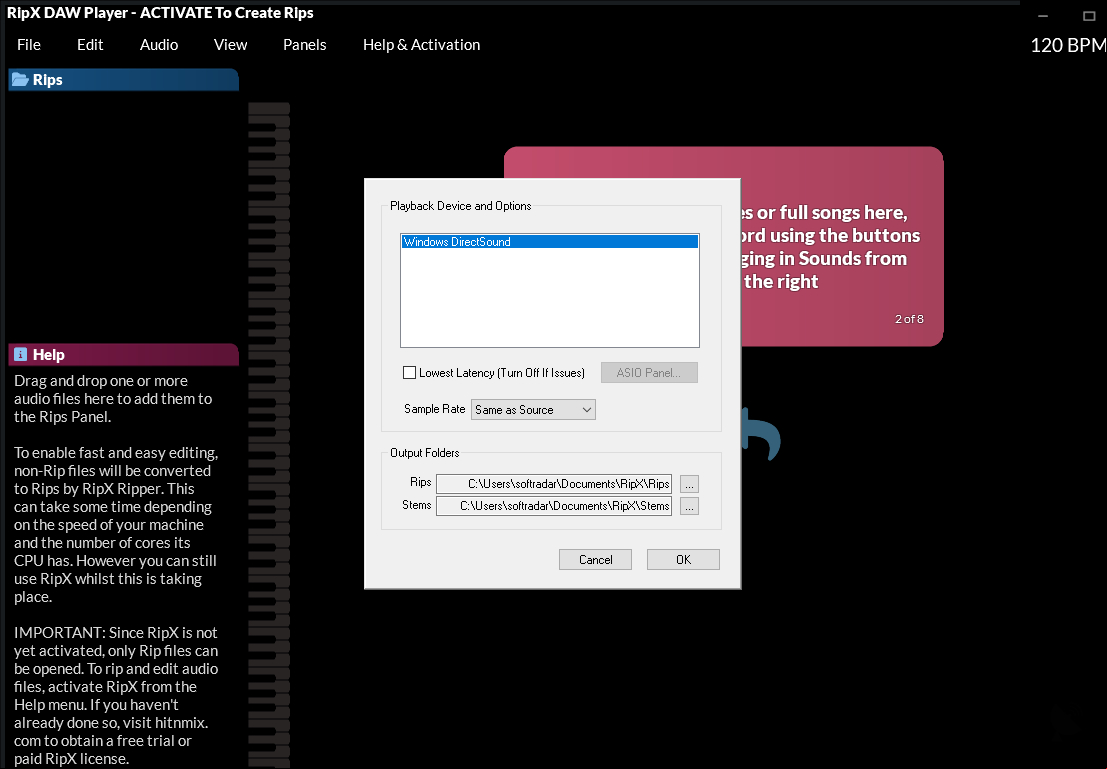Click the Help panel info icon
Screen dimensions: 1107x769
pos(20,354)
